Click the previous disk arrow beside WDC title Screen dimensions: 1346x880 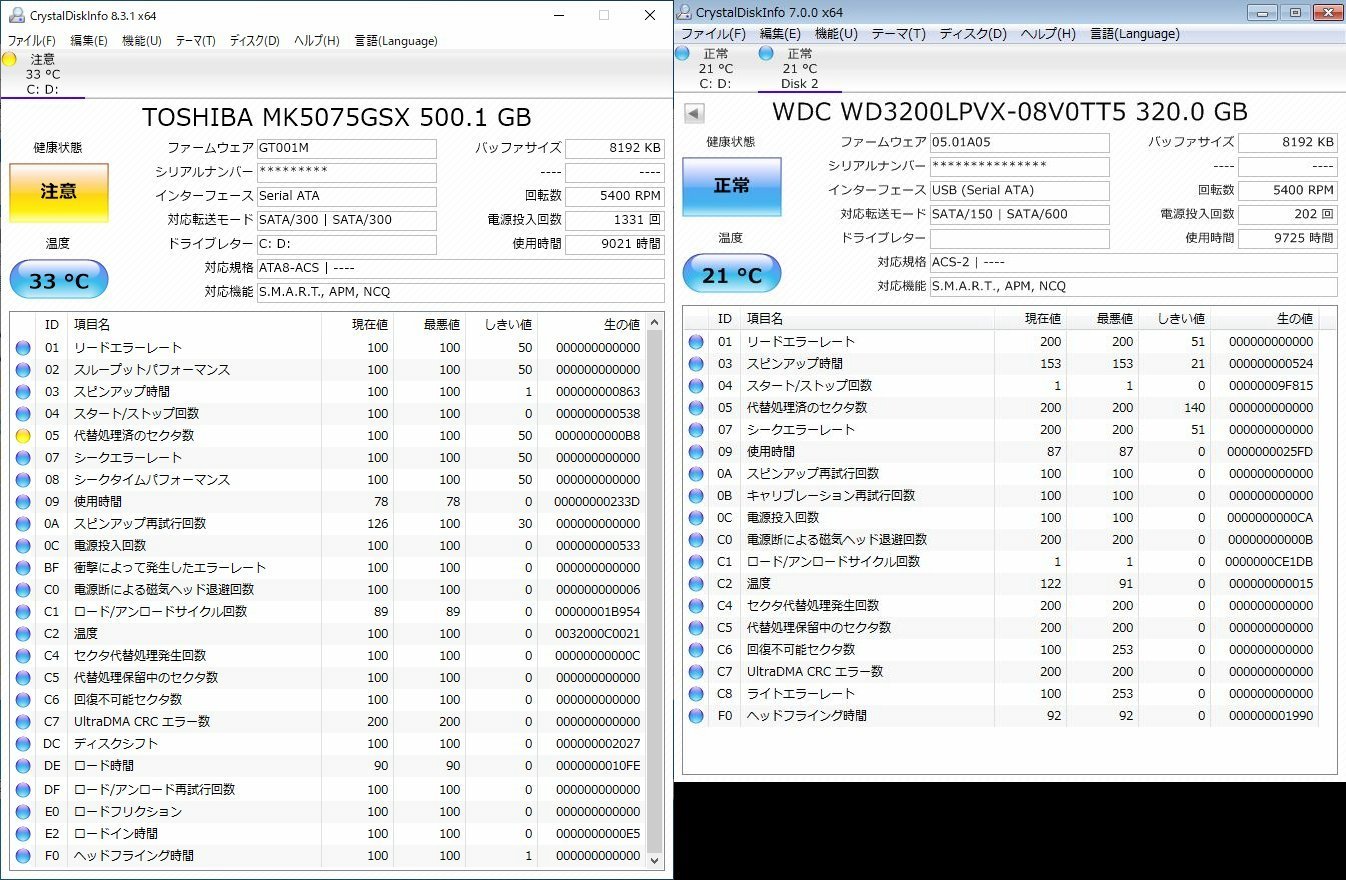point(694,112)
